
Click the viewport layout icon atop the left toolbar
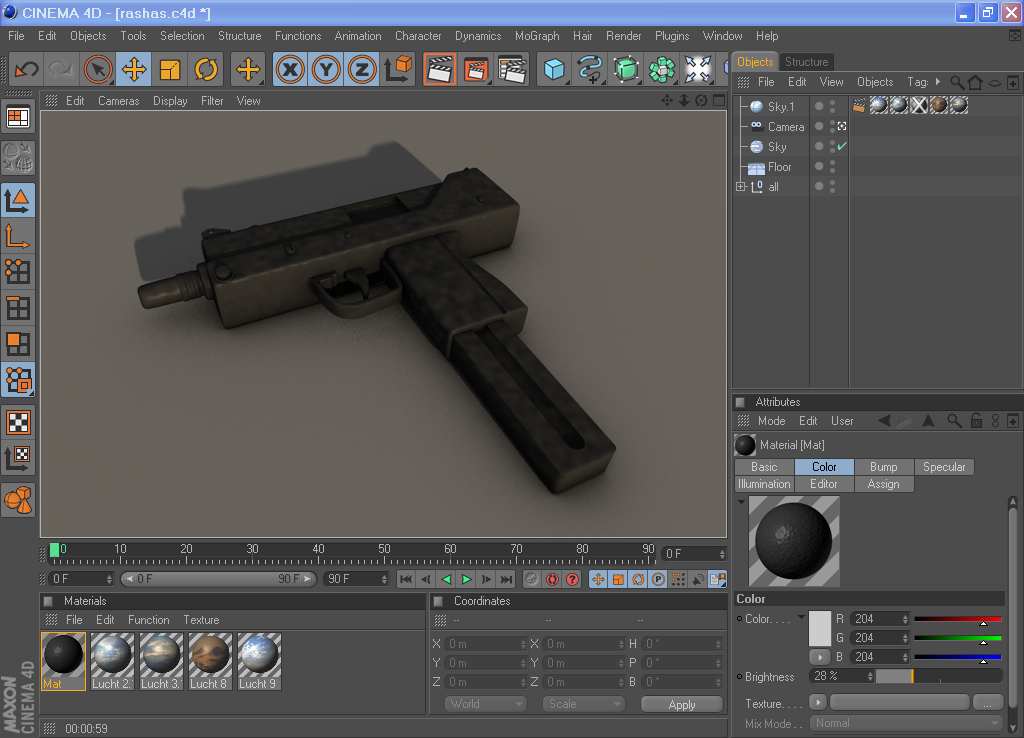pyautogui.click(x=18, y=118)
